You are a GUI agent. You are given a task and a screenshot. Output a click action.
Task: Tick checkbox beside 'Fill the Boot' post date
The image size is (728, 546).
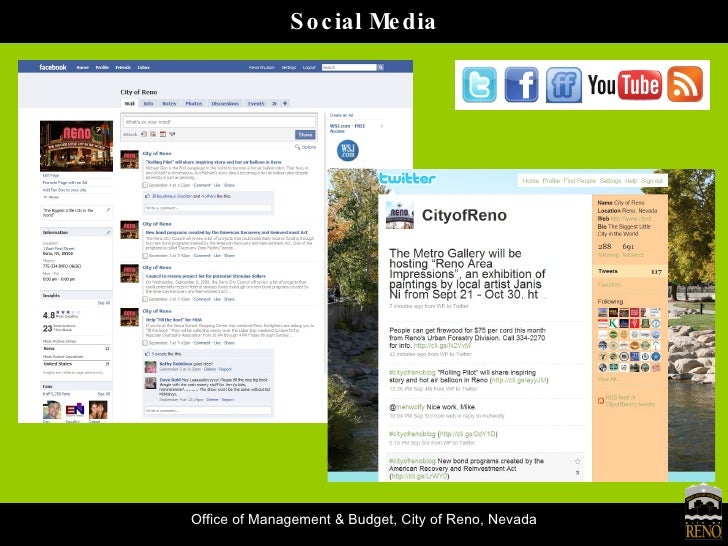coord(145,343)
